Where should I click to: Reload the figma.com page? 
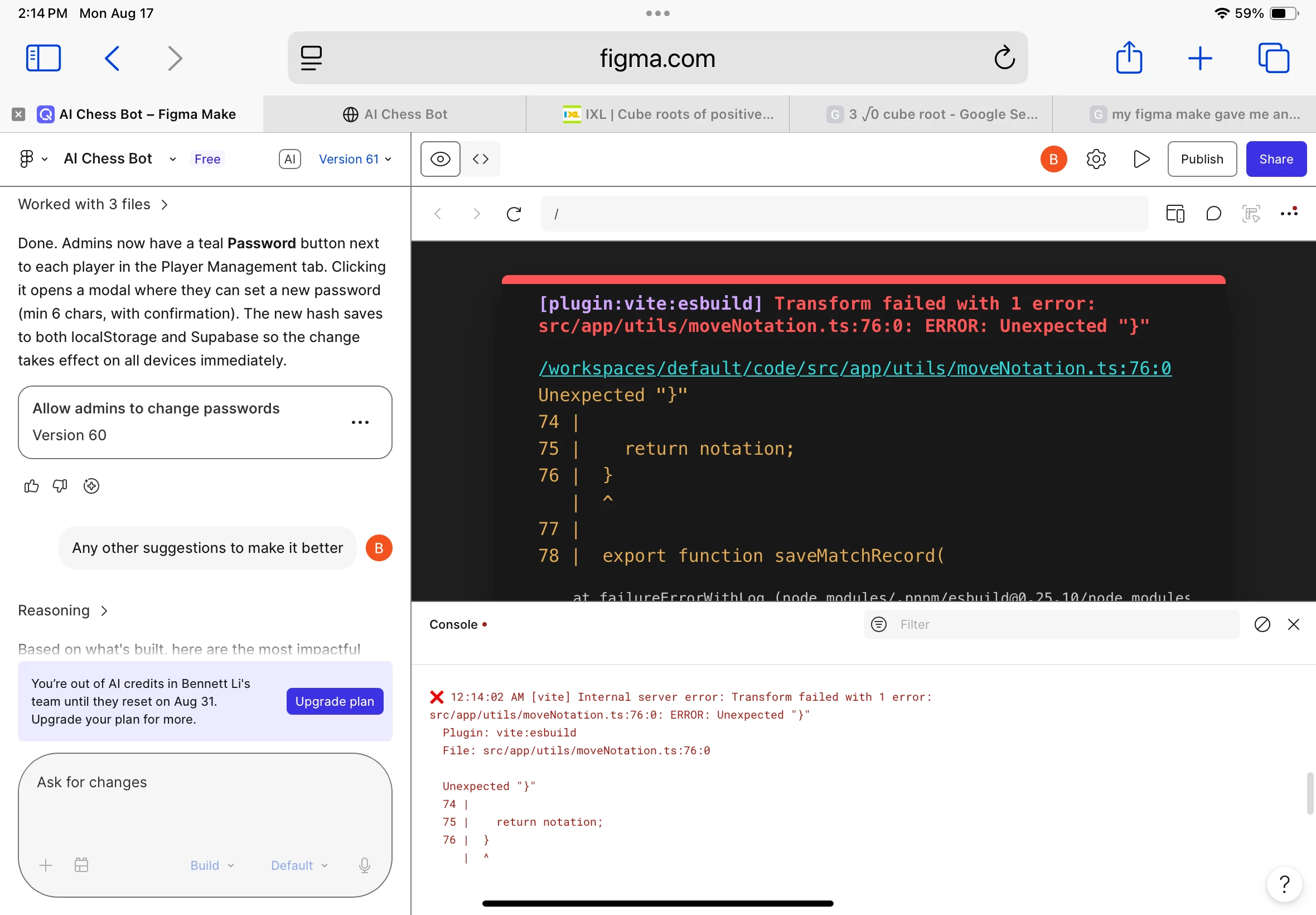1004,58
